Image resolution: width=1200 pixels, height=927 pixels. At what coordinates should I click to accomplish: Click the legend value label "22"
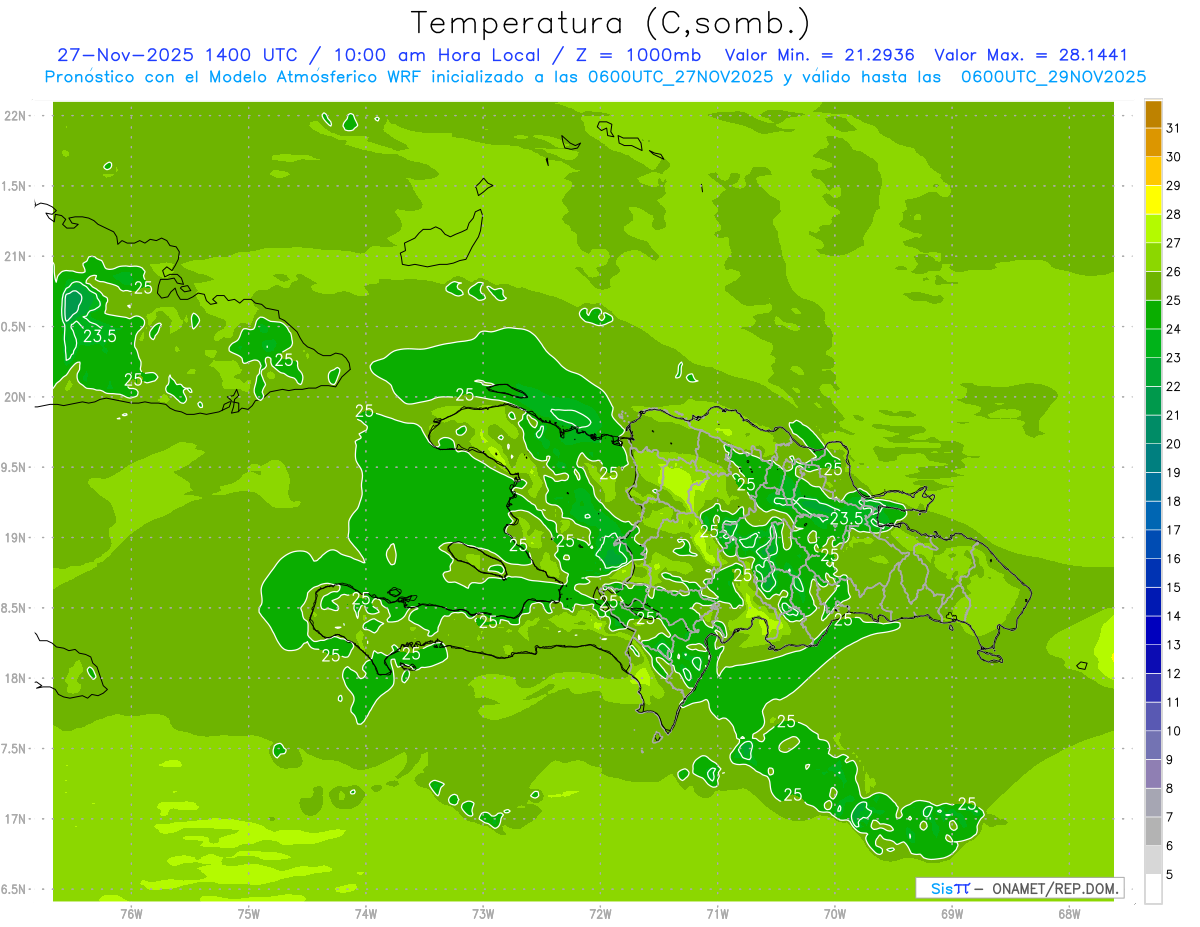click(1174, 387)
